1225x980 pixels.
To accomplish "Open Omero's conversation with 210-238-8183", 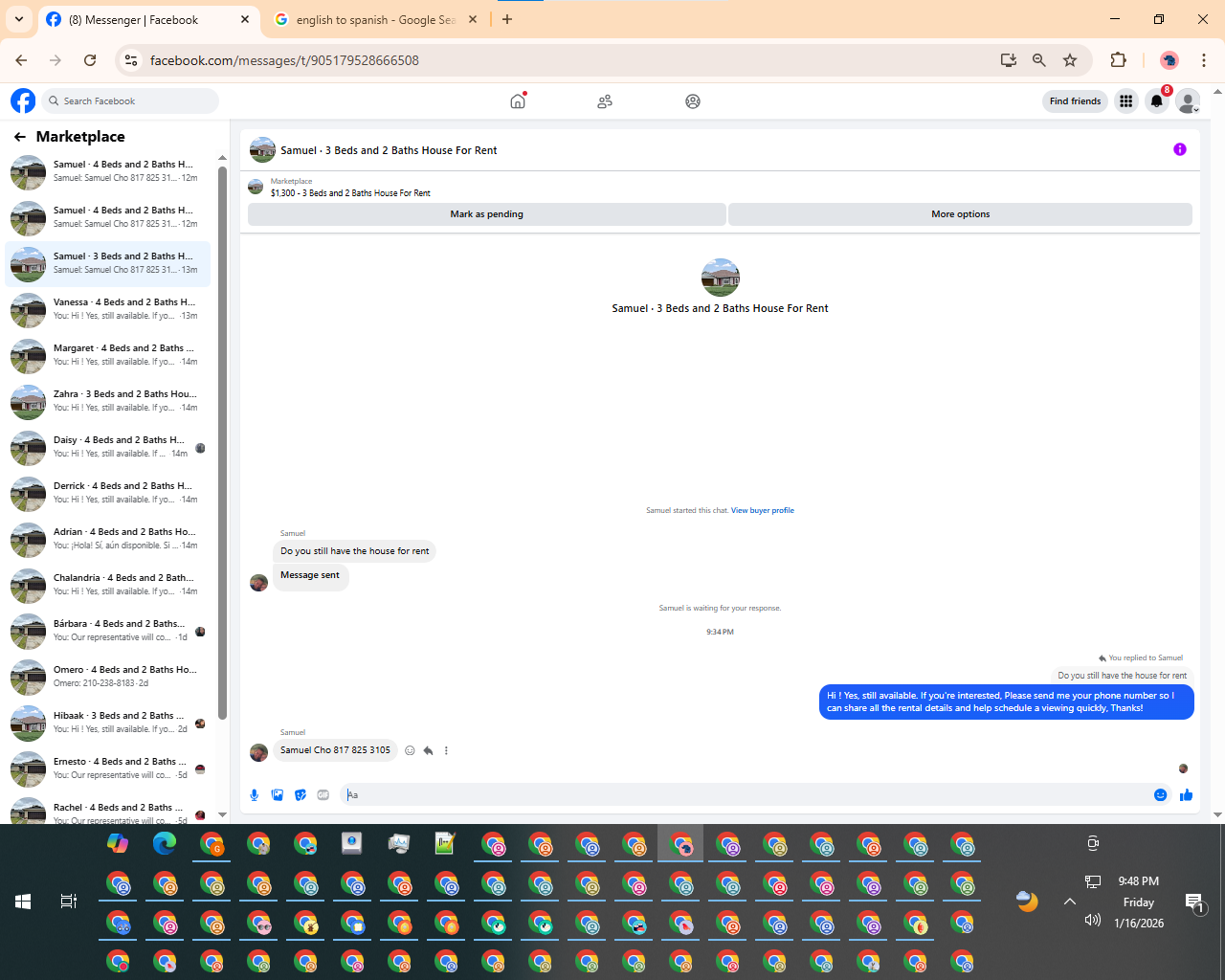I will (108, 677).
